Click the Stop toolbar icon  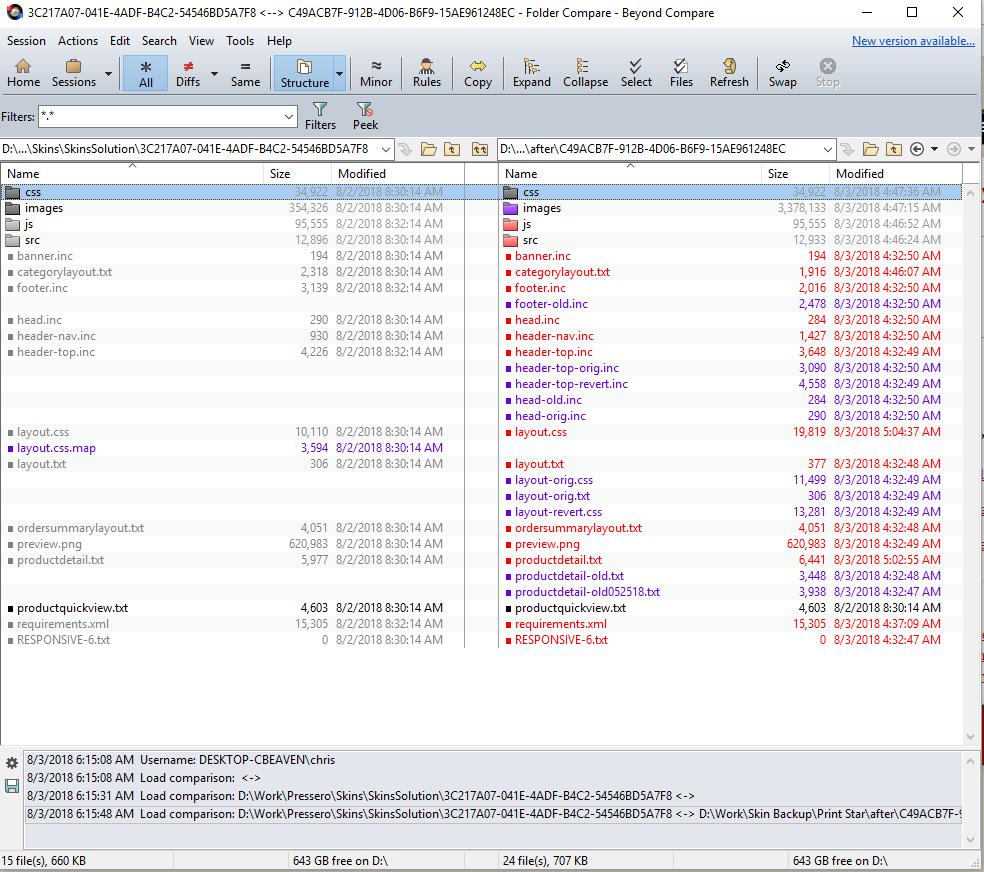[828, 73]
